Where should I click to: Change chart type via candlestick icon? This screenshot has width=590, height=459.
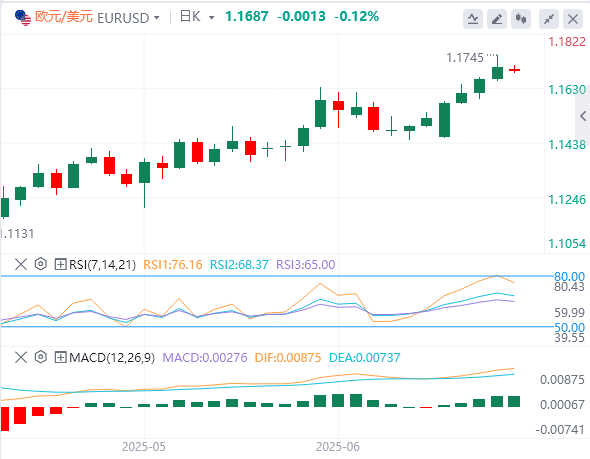point(521,19)
